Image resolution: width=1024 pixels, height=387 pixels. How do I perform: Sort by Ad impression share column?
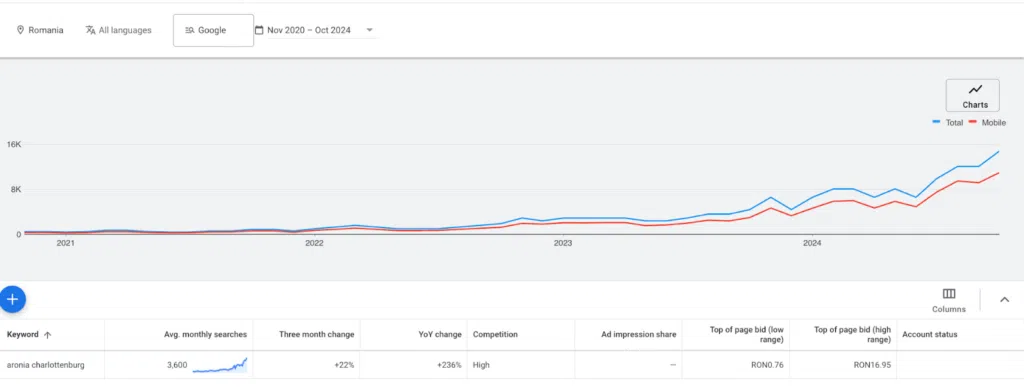(639, 334)
